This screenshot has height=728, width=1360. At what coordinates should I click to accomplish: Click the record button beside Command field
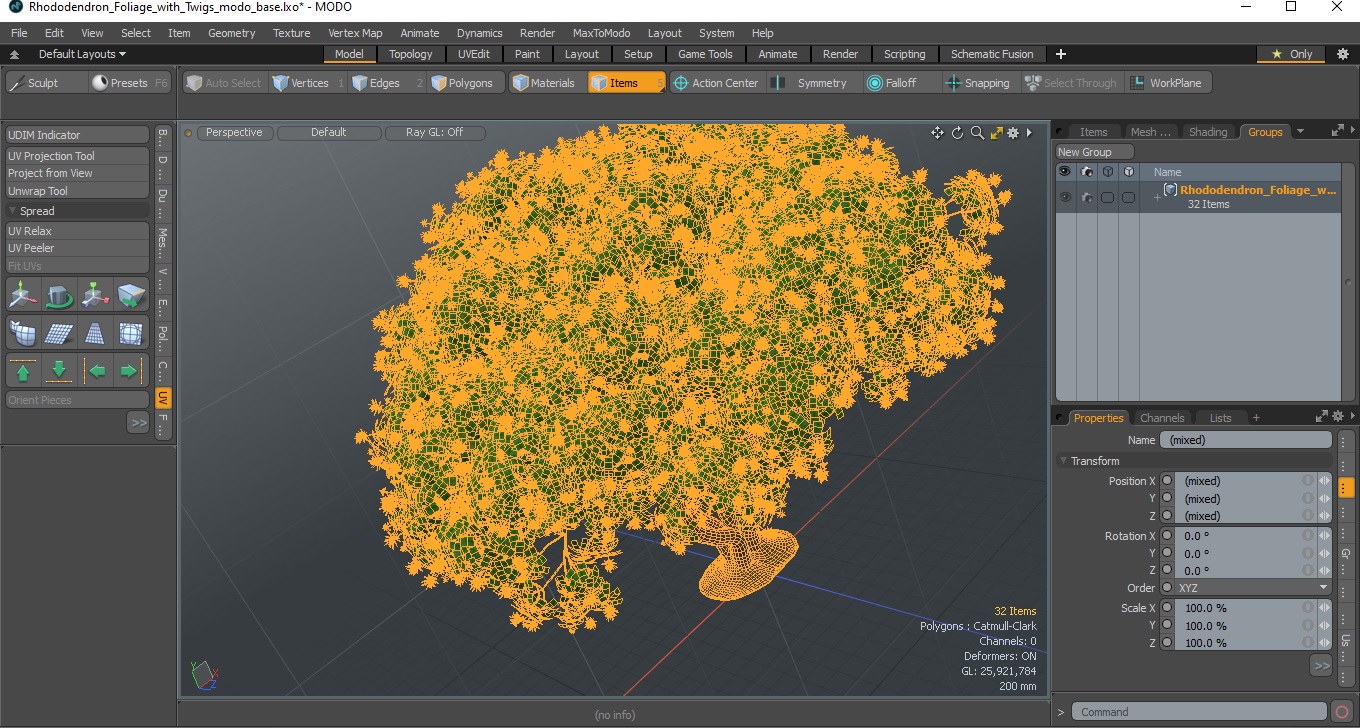1343,712
